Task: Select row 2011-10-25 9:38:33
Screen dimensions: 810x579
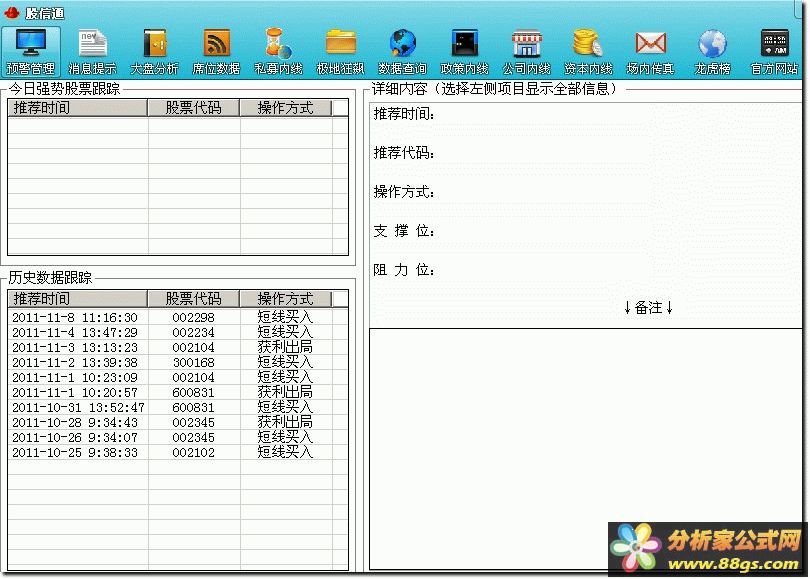Action: [x=178, y=452]
